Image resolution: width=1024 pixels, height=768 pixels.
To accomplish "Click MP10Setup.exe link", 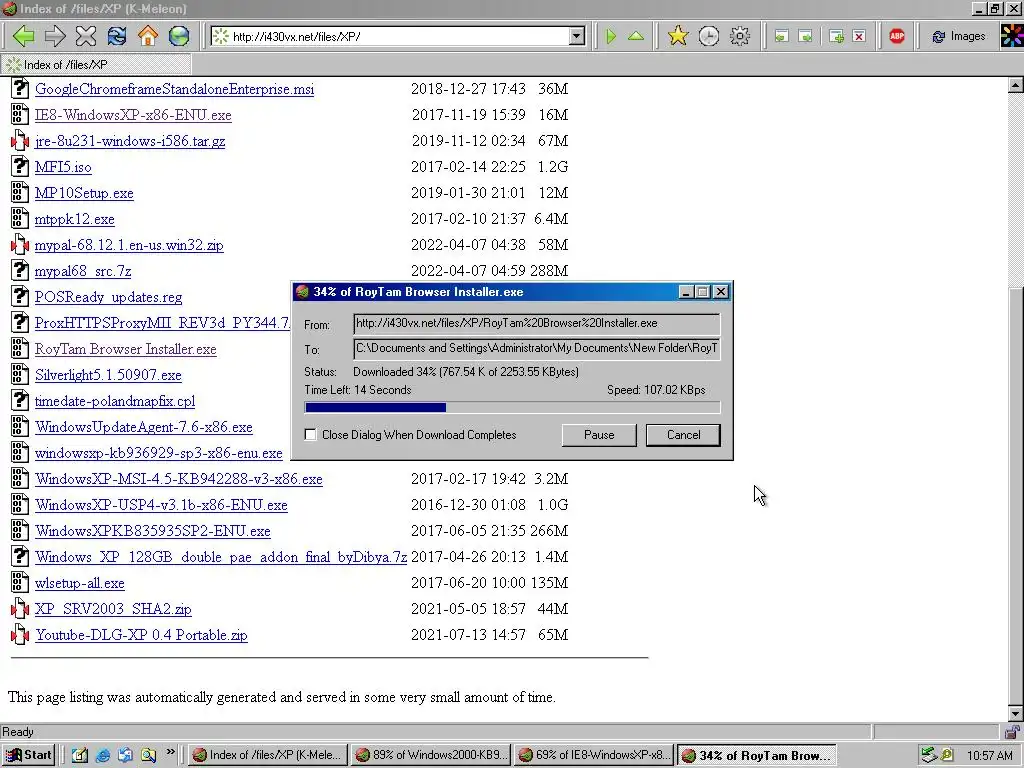I will [x=84, y=193].
